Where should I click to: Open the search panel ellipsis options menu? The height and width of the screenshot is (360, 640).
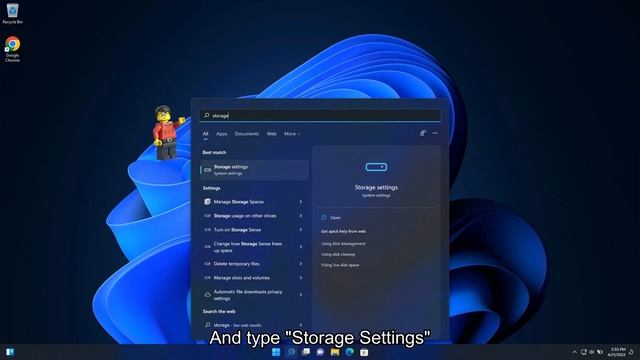coord(435,133)
